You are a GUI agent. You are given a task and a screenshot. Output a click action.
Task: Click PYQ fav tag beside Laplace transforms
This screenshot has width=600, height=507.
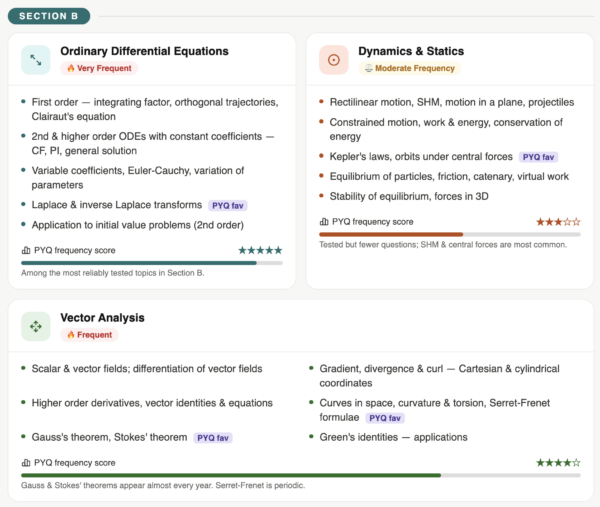(x=228, y=205)
